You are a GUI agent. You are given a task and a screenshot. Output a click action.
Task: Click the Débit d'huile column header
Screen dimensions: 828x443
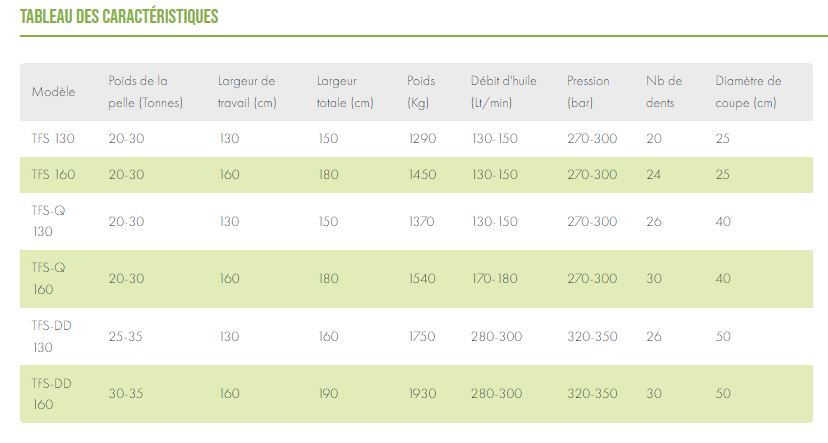504,92
